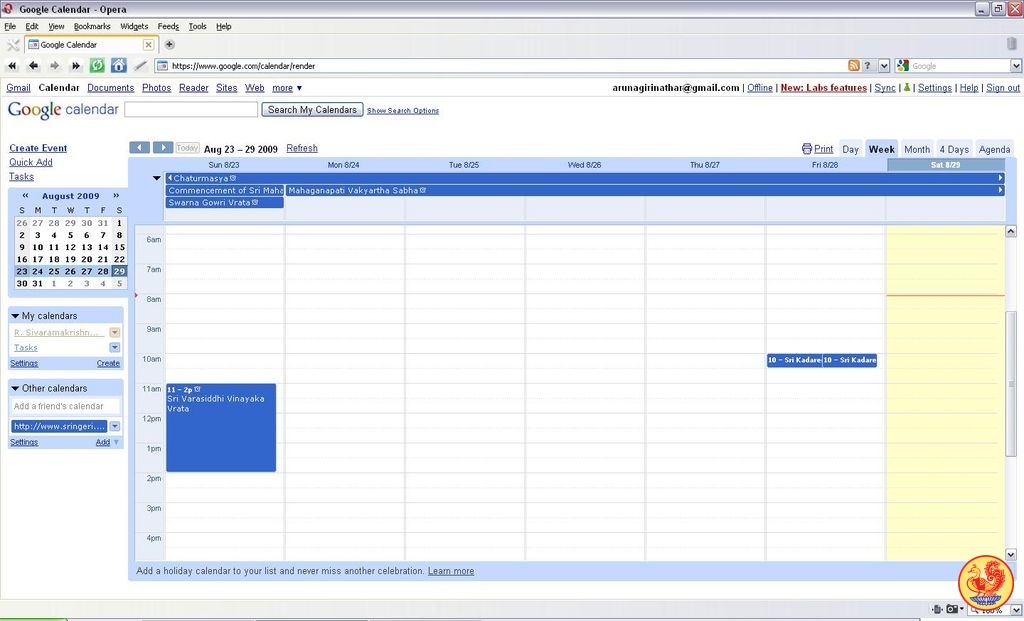Open the browser home page icon
Image resolution: width=1024 pixels, height=621 pixels.
(x=119, y=65)
